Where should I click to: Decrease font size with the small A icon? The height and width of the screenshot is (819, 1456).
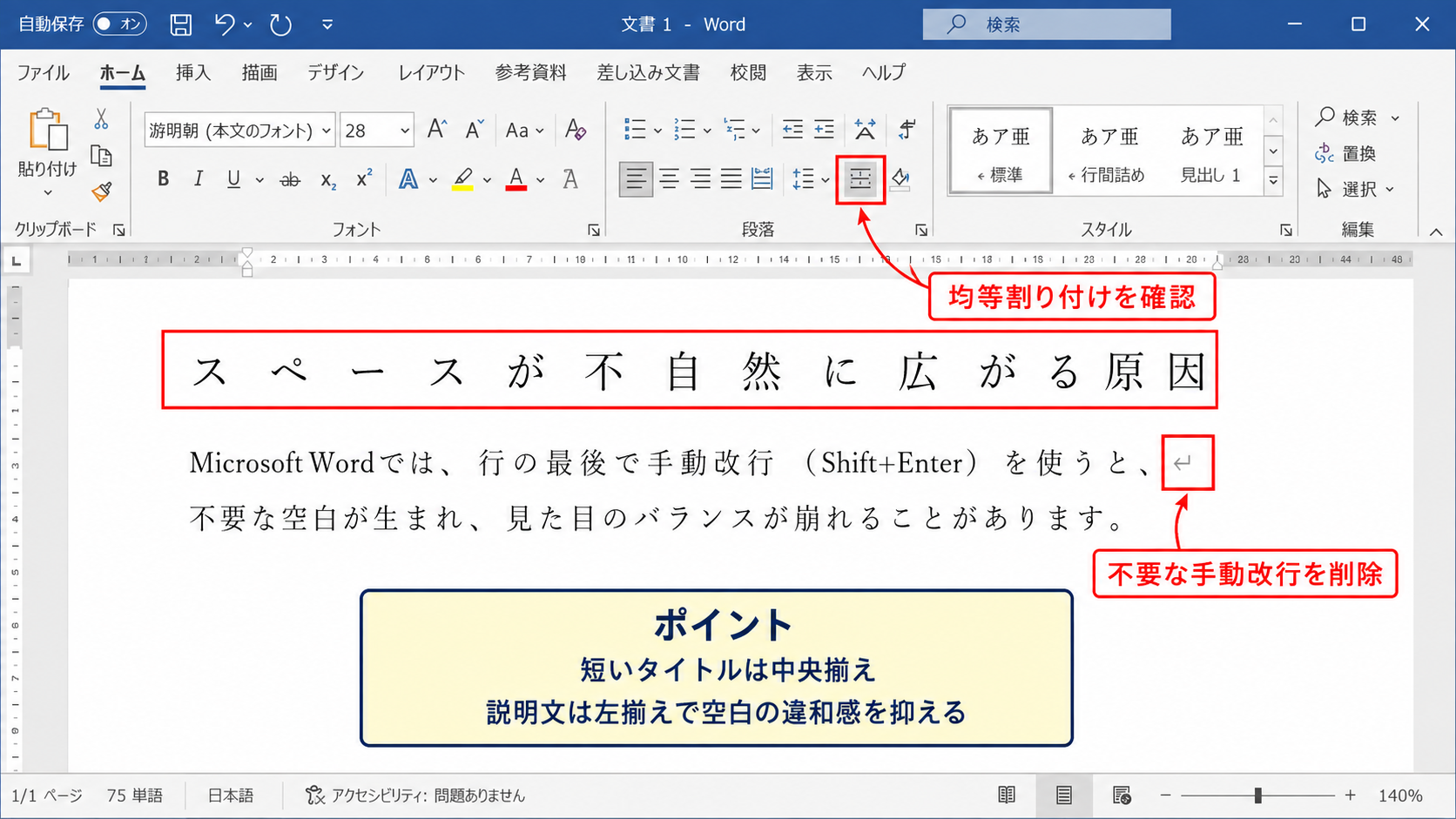pyautogui.click(x=474, y=130)
